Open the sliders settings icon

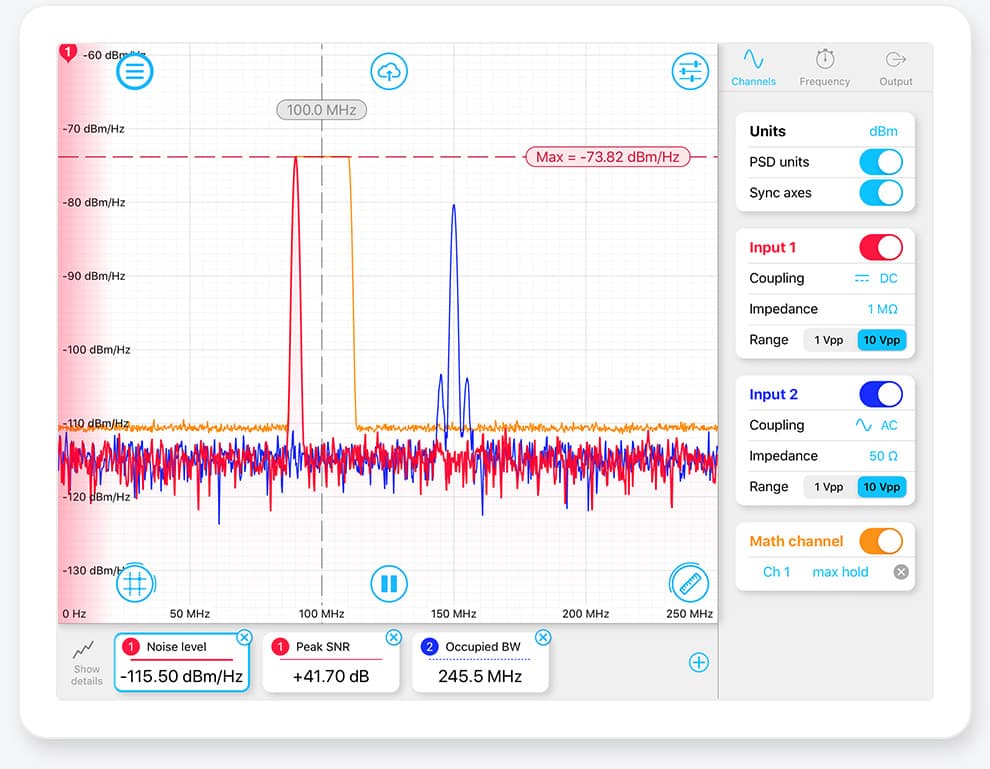[689, 71]
